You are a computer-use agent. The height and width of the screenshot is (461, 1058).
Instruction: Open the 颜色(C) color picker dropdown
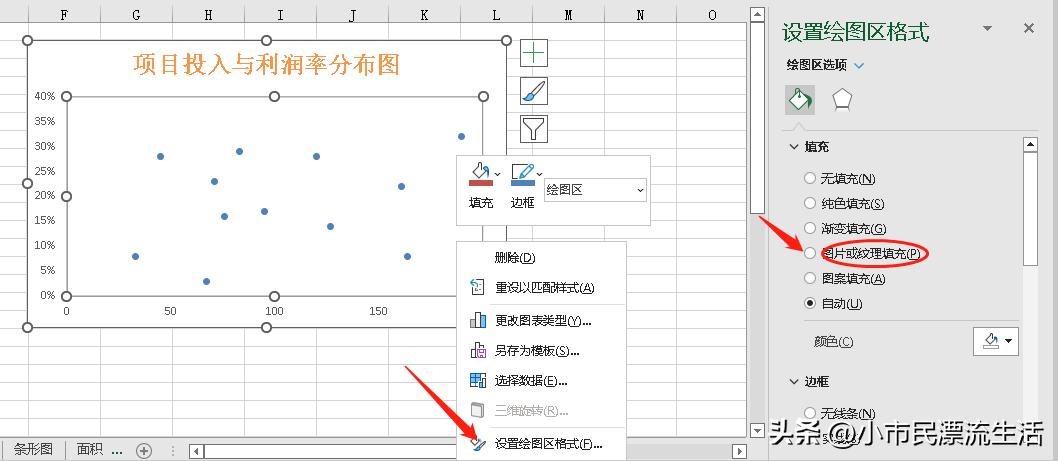[996, 342]
